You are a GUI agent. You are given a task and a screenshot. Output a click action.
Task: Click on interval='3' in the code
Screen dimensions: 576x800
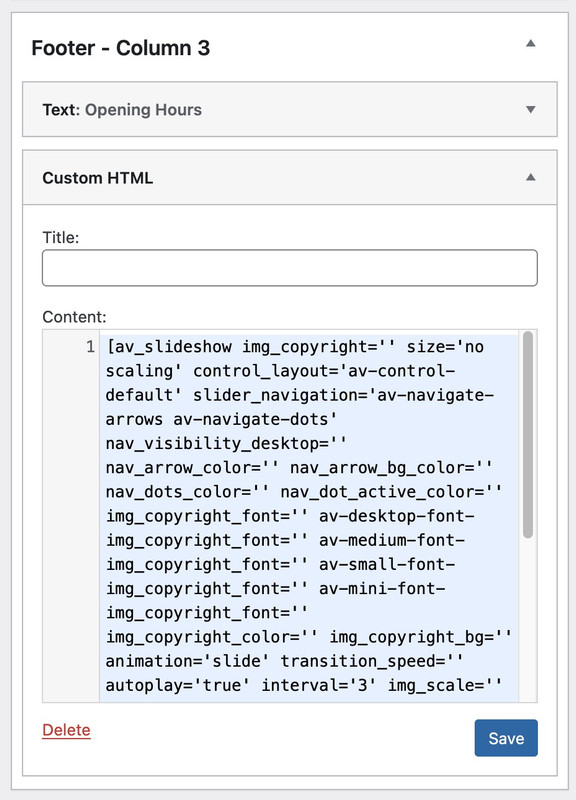319,685
